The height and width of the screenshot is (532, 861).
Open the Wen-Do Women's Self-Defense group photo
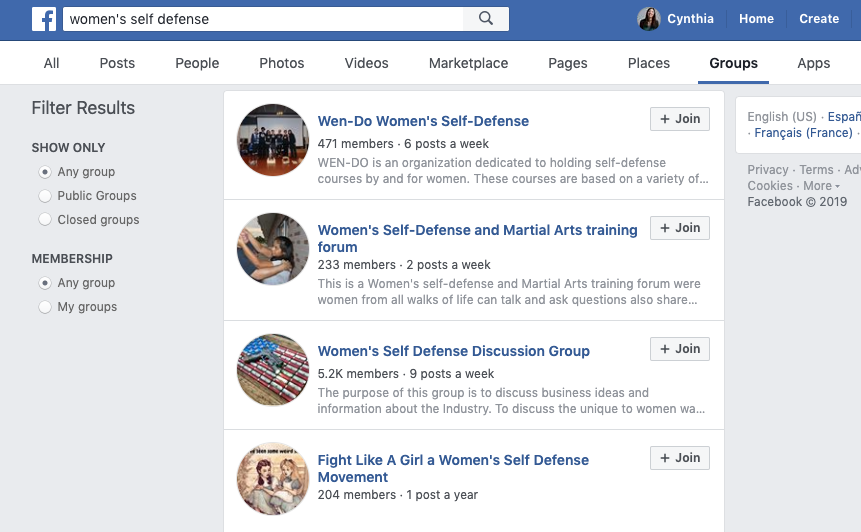(273, 140)
